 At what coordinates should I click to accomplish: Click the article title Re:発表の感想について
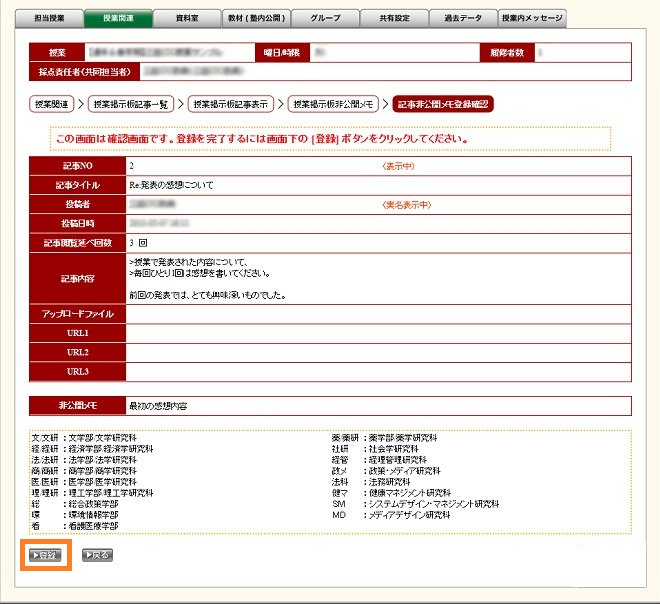(171, 185)
